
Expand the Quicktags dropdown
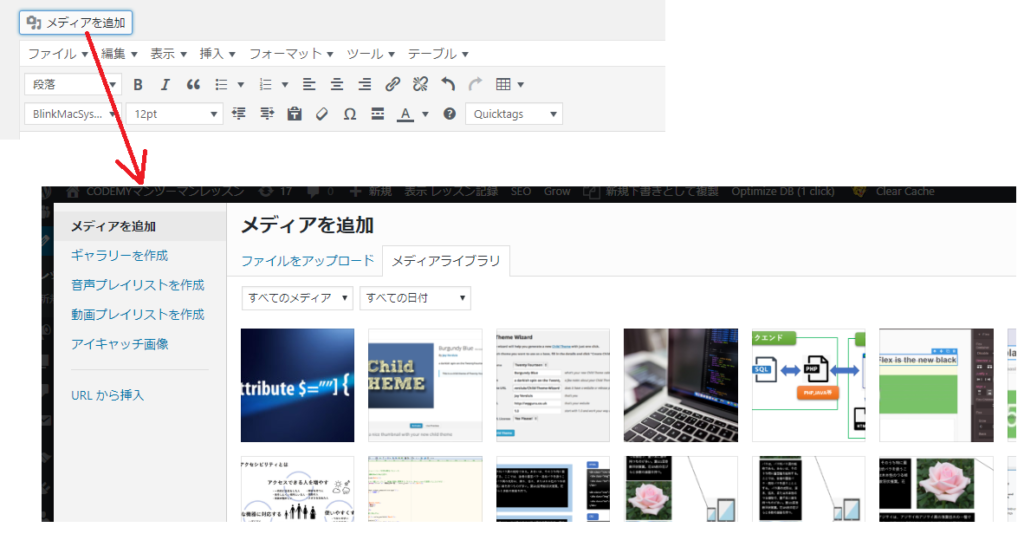[x=514, y=114]
